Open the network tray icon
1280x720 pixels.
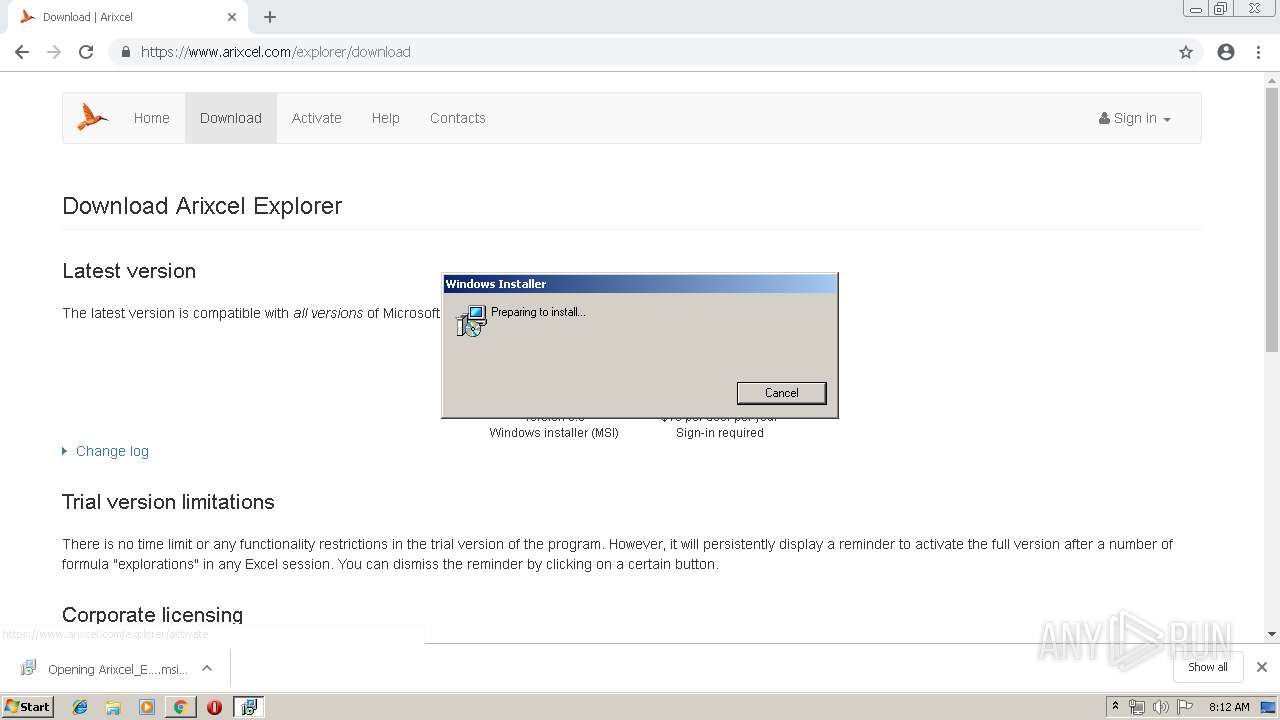(1136, 707)
